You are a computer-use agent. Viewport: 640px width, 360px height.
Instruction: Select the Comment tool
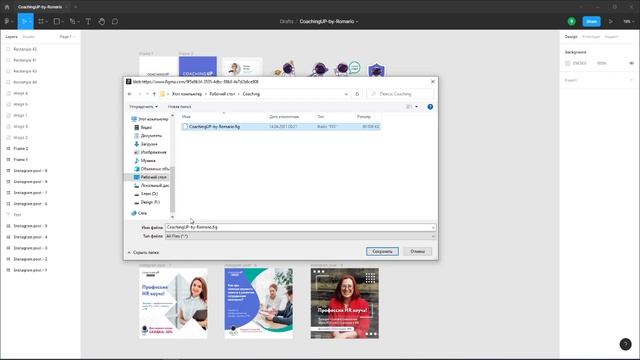115,21
